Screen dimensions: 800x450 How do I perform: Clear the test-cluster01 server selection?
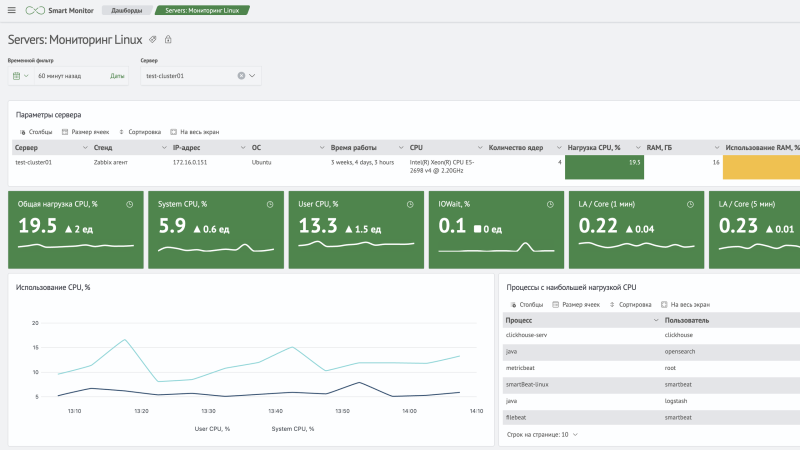(x=241, y=76)
